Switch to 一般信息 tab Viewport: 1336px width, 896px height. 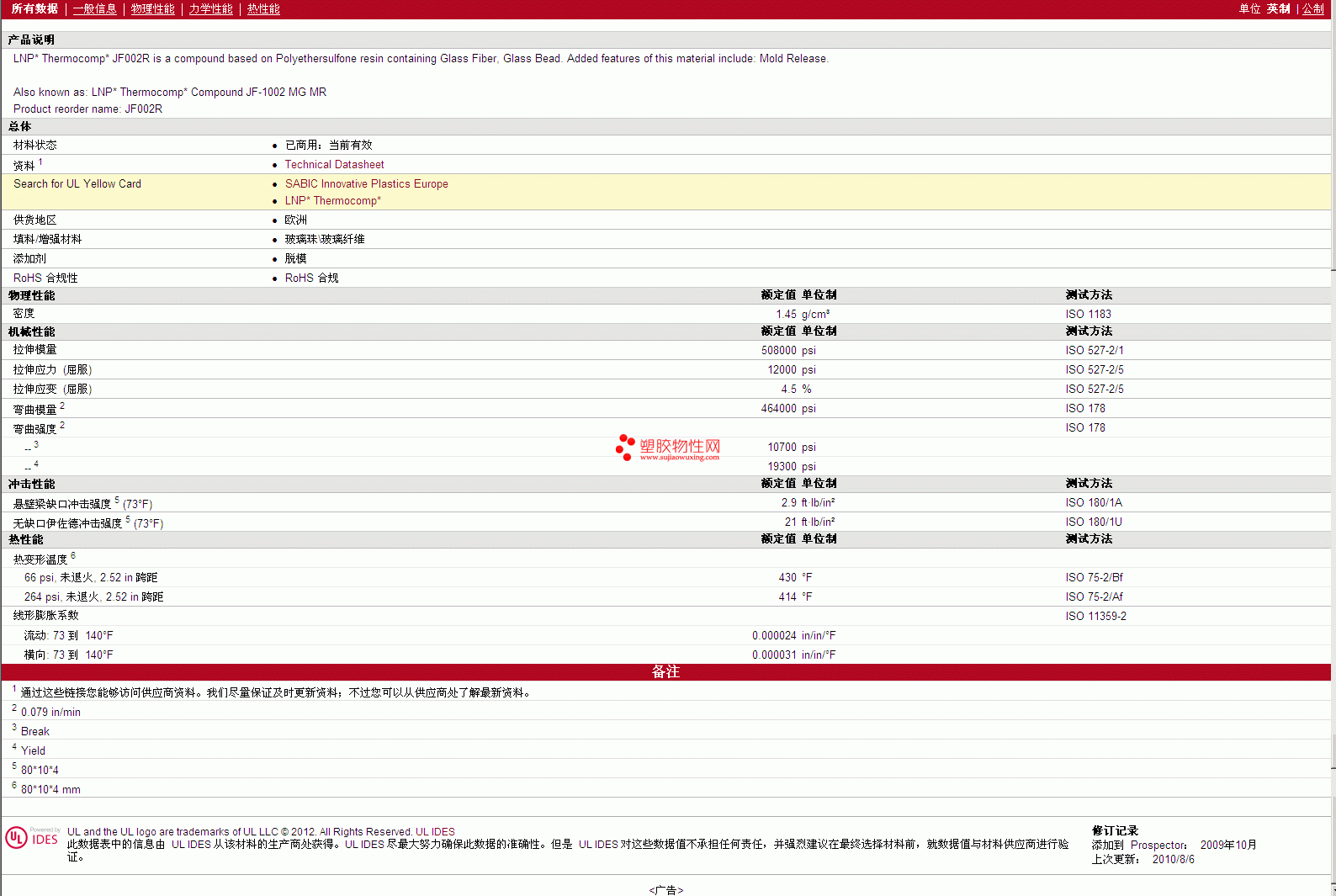click(x=94, y=8)
